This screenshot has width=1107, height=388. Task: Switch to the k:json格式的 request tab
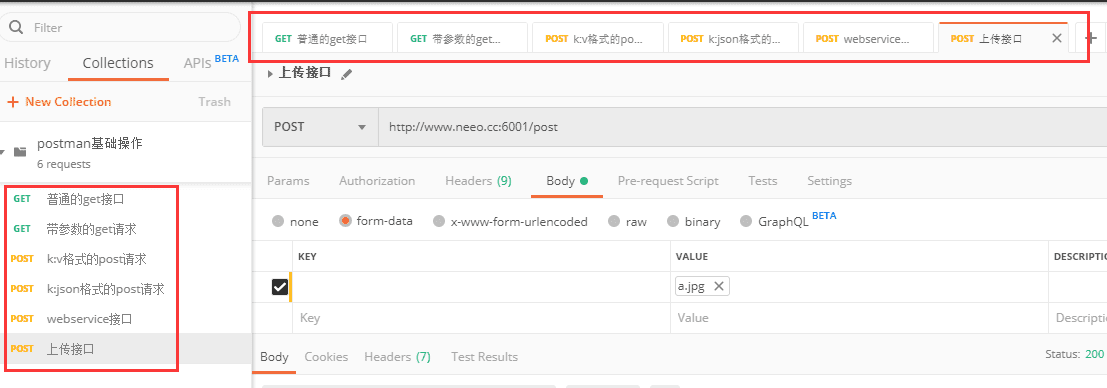pyautogui.click(x=734, y=38)
